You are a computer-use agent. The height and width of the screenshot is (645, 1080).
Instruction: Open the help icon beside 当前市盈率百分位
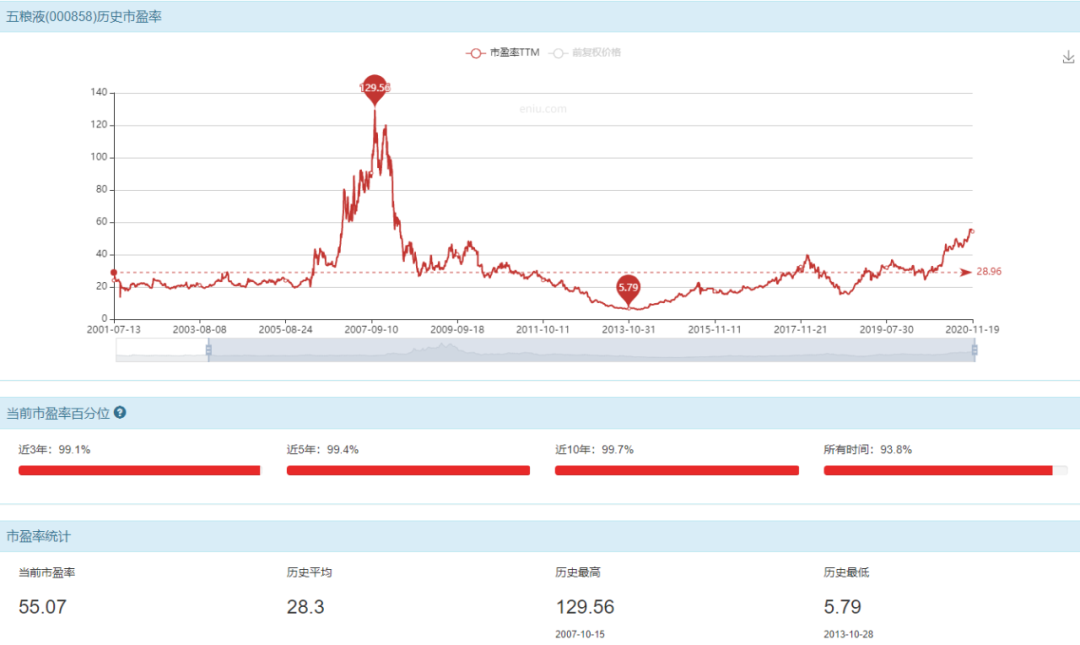tap(120, 413)
